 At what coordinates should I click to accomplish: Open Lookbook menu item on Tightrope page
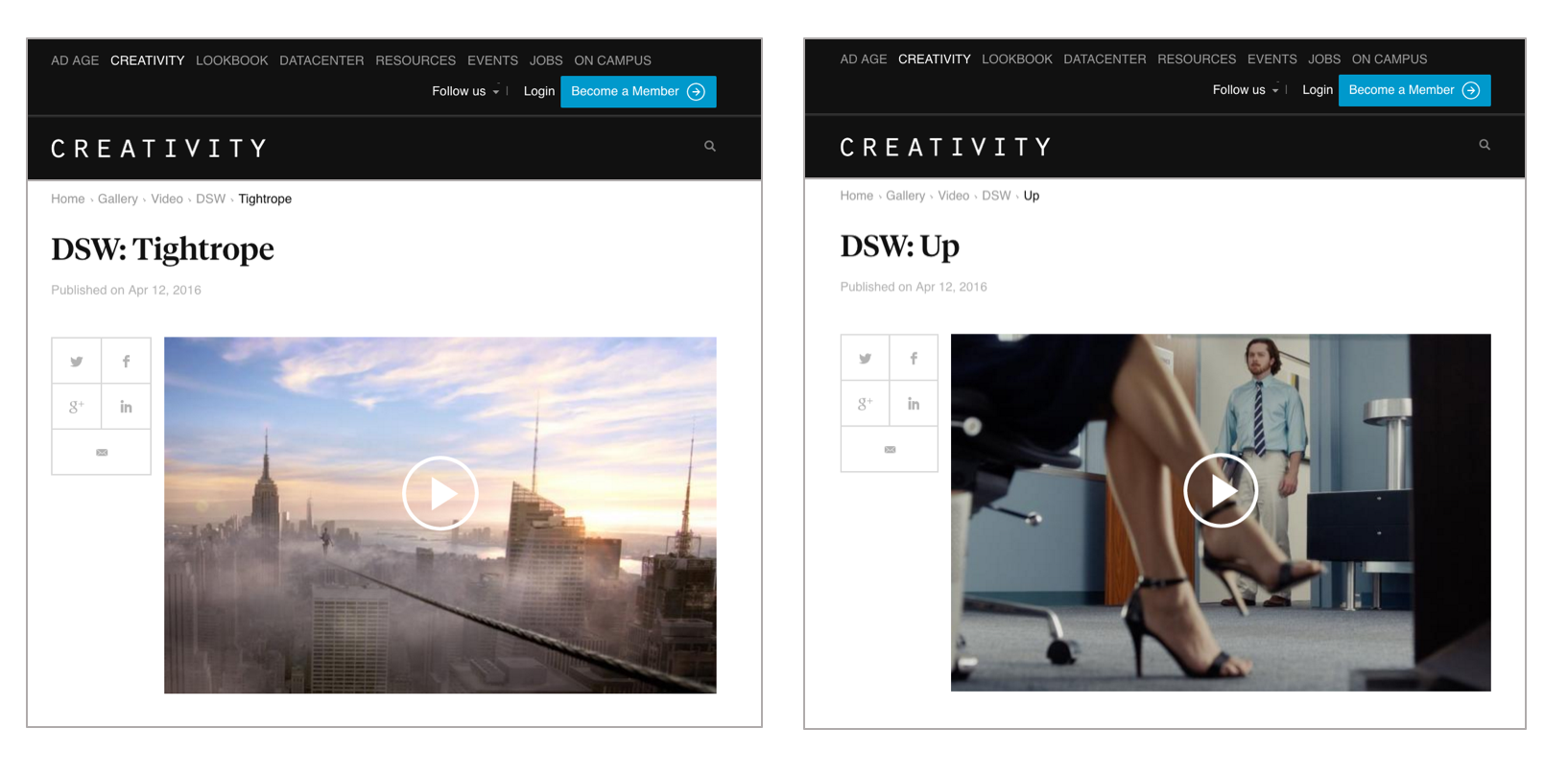pos(232,60)
